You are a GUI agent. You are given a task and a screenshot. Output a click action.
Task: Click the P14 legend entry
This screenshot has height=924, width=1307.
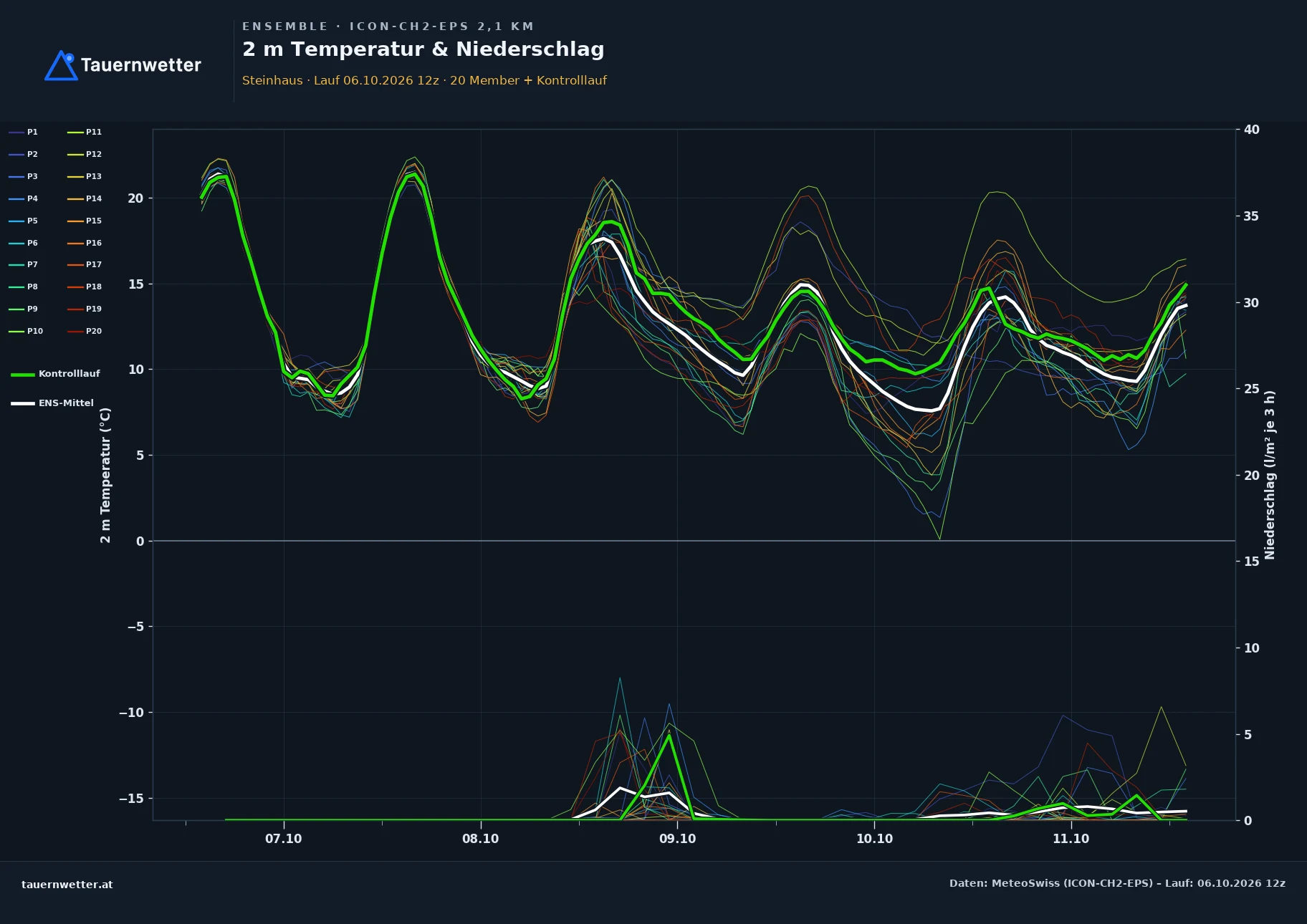point(85,198)
